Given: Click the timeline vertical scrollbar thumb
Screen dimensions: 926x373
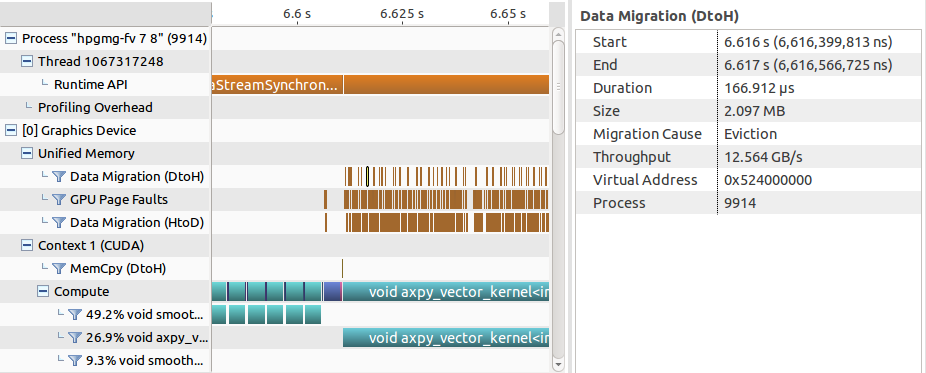Looking at the screenshot, I should (x=558, y=88).
